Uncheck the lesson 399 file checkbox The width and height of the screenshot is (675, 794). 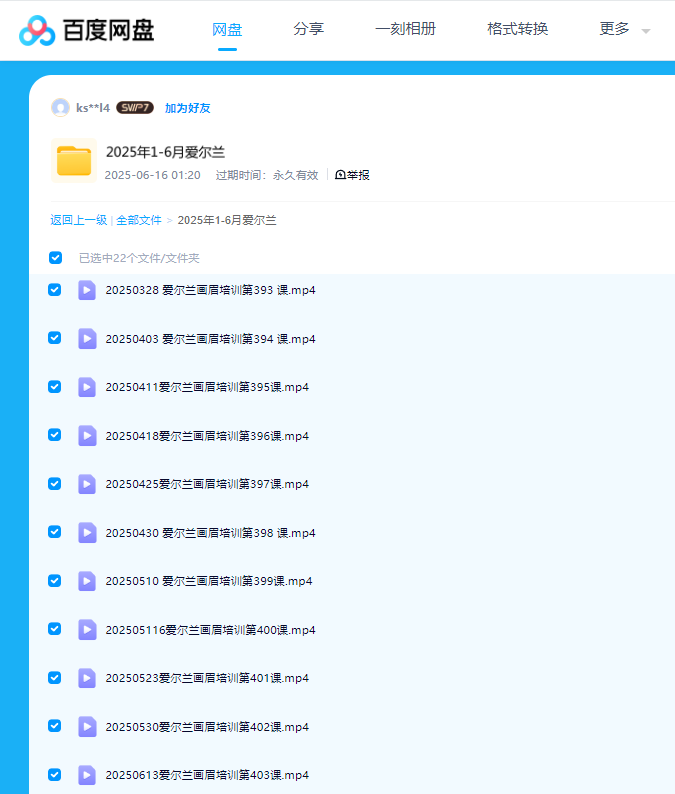(55, 580)
